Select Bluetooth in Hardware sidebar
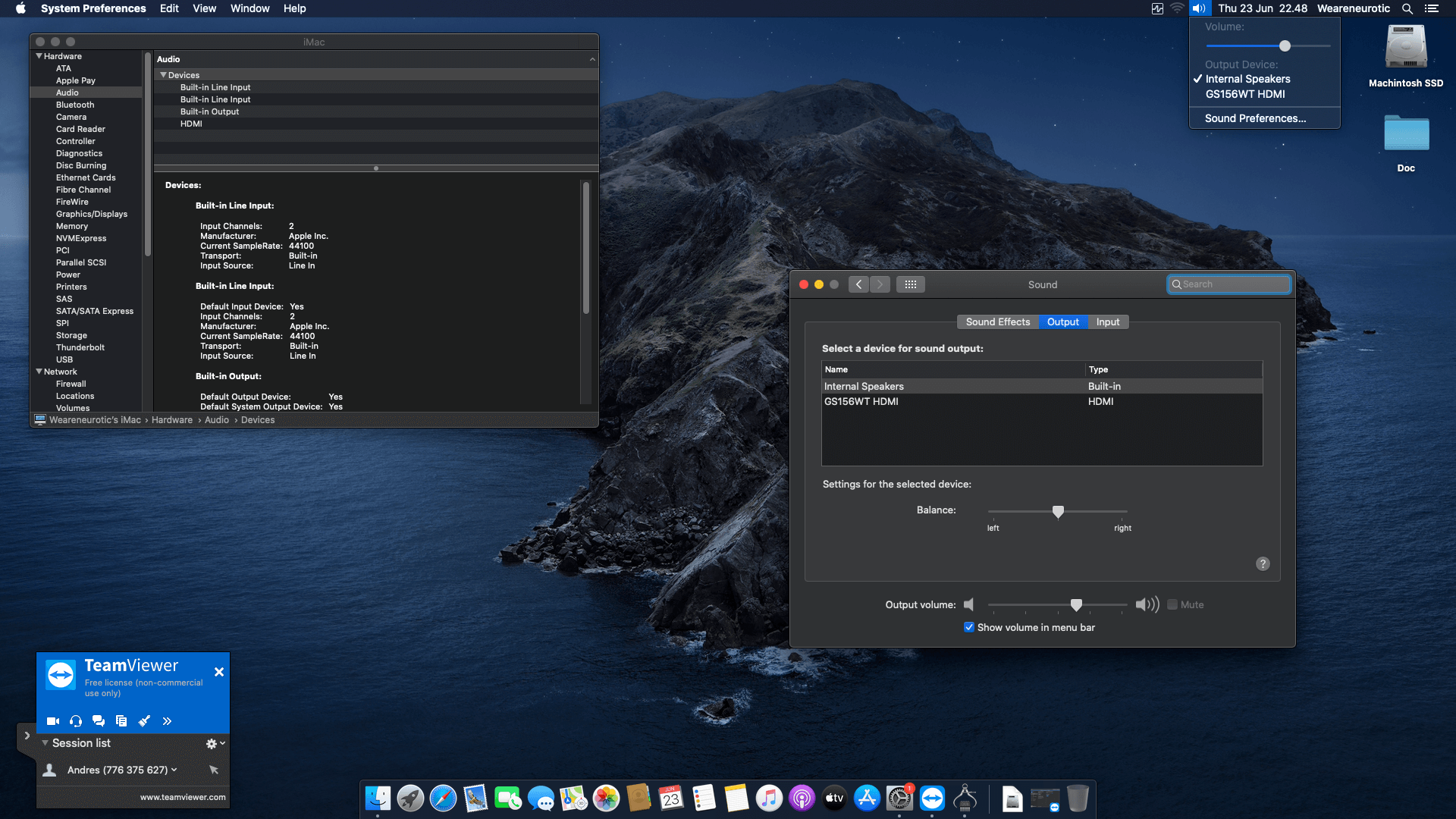The width and height of the screenshot is (1456, 819). click(x=75, y=105)
